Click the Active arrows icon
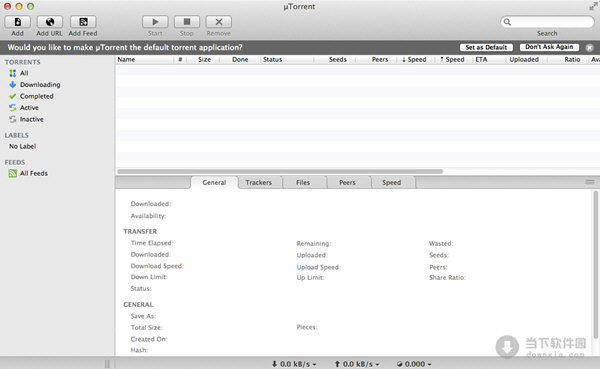The image size is (600, 369). coord(13,108)
